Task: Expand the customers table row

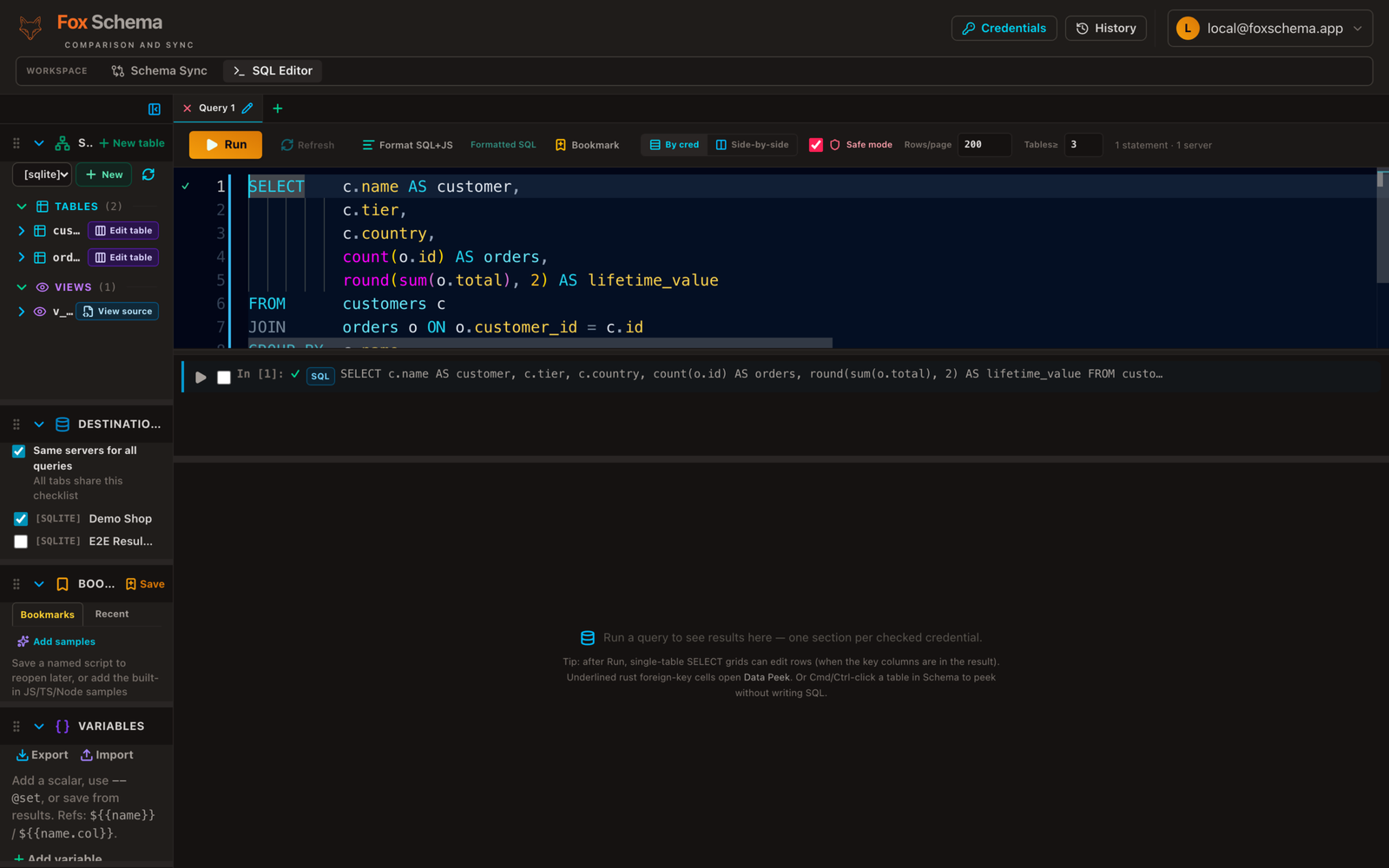Action: pos(21,231)
